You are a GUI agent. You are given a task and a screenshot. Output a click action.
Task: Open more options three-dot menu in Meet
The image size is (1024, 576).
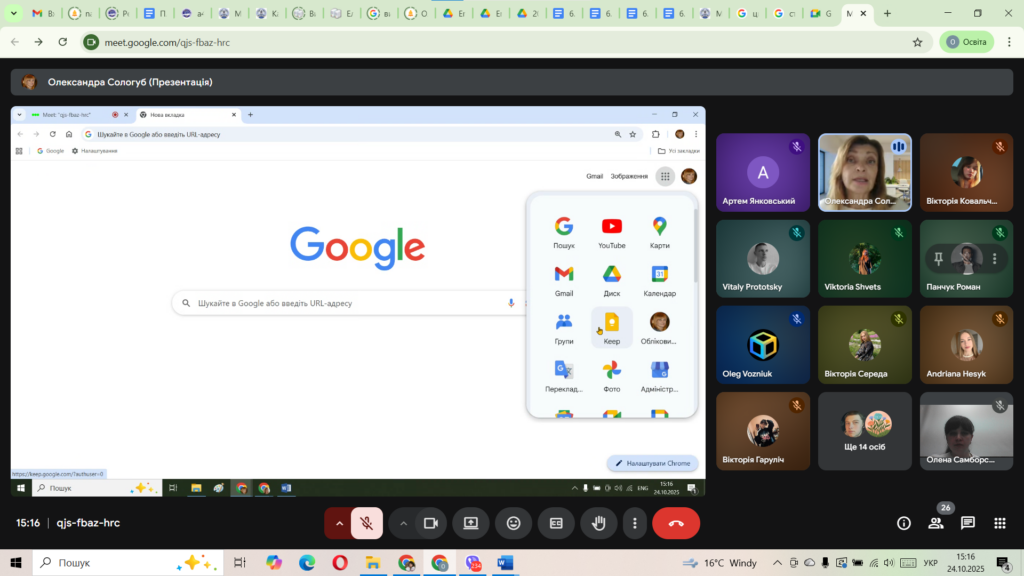point(634,523)
